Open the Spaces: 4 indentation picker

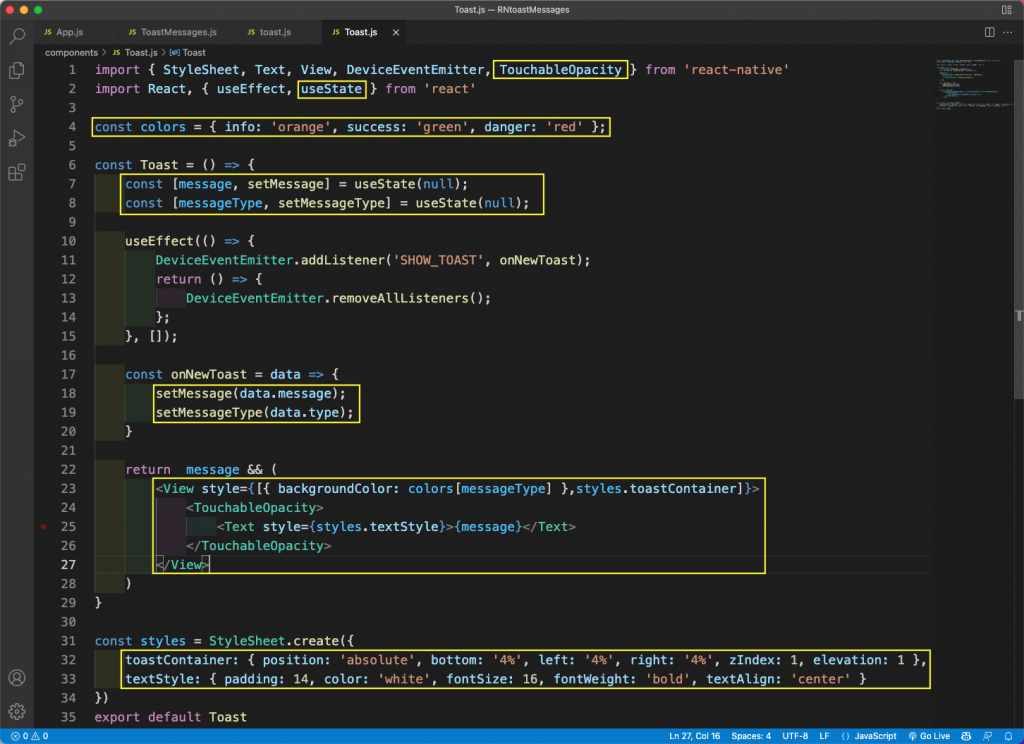point(750,736)
